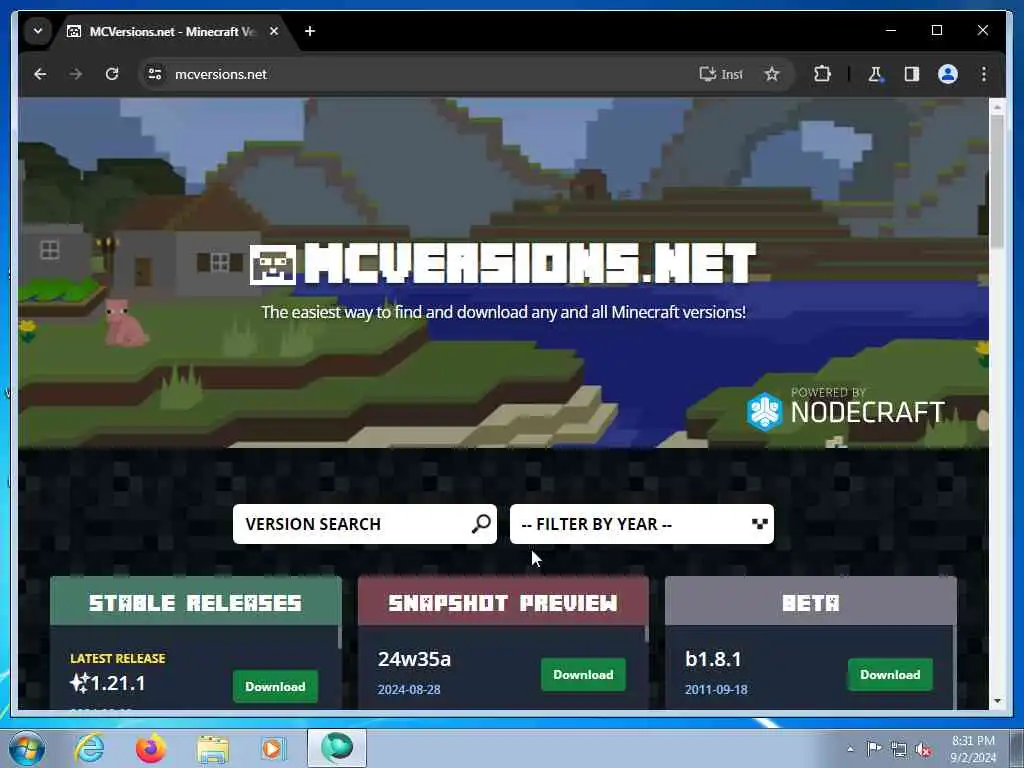Click the network tray icon
1024x768 pixels.
899,749
